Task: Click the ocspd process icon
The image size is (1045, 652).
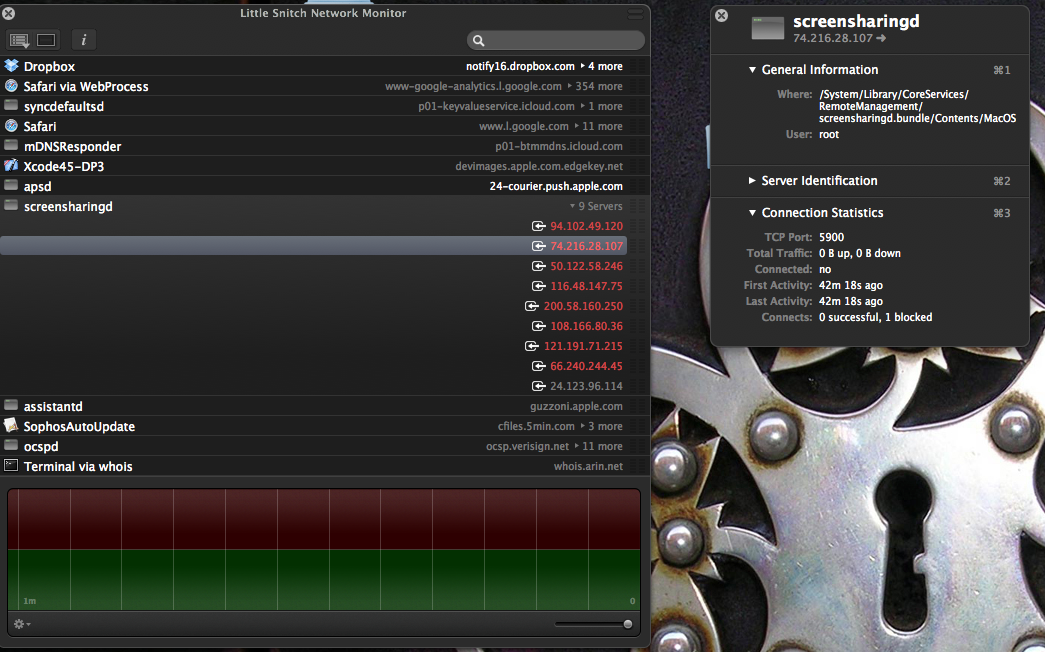Action: [x=11, y=445]
